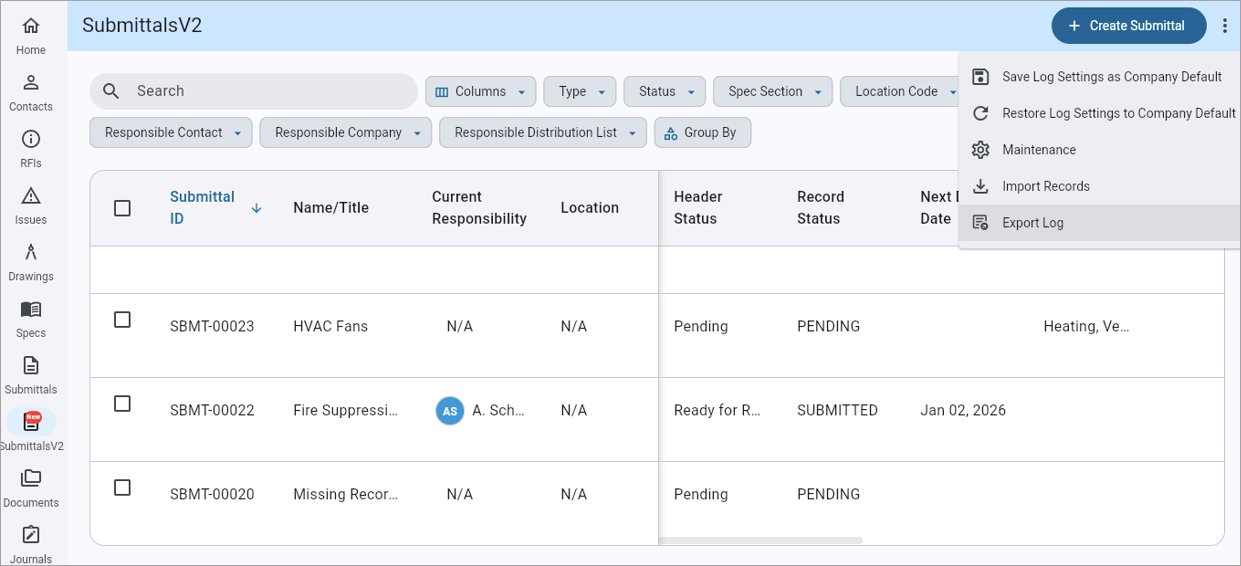Open Submittals document icon in sidebar
The width and height of the screenshot is (1241, 566).
(x=31, y=365)
